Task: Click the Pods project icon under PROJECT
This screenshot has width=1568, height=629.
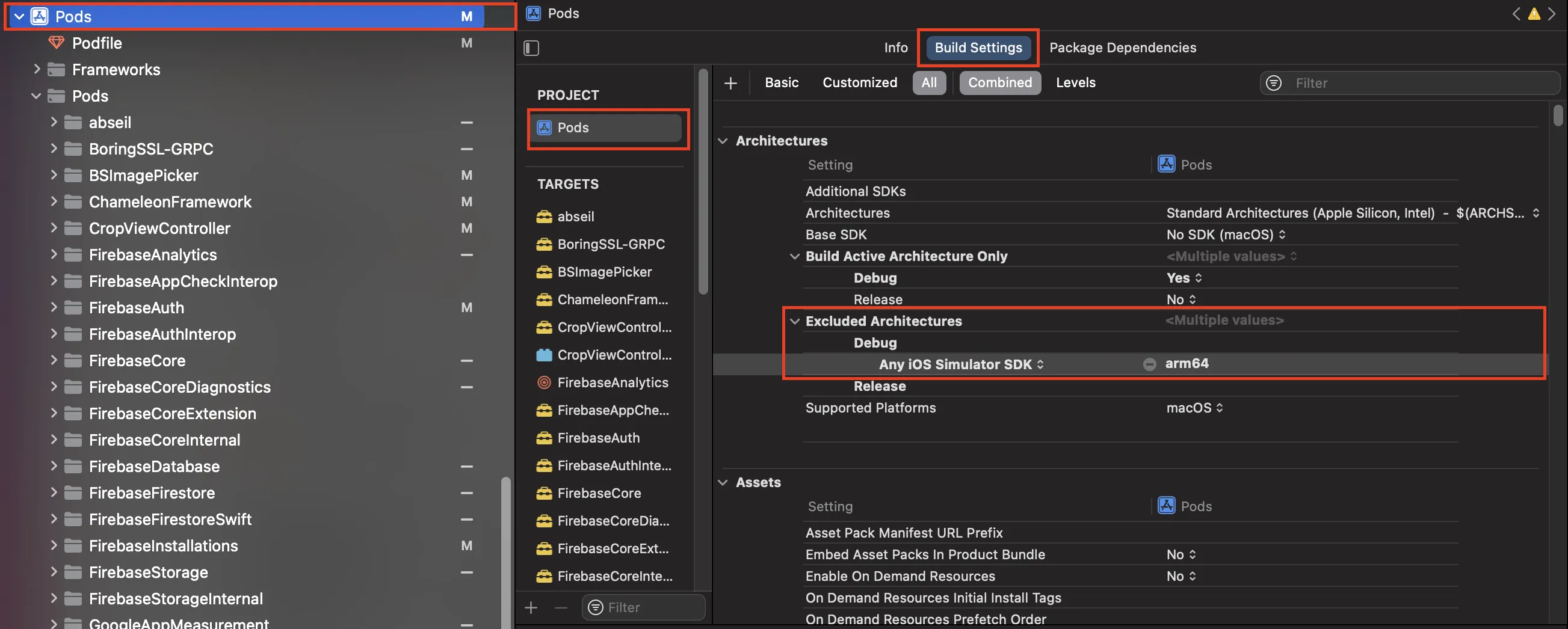Action: click(544, 127)
